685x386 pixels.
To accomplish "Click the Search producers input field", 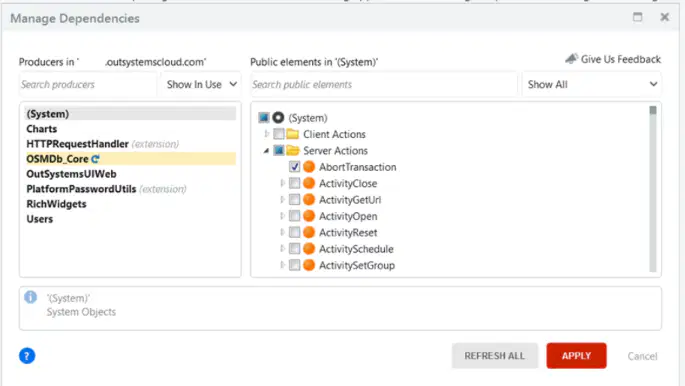I will 87,84.
